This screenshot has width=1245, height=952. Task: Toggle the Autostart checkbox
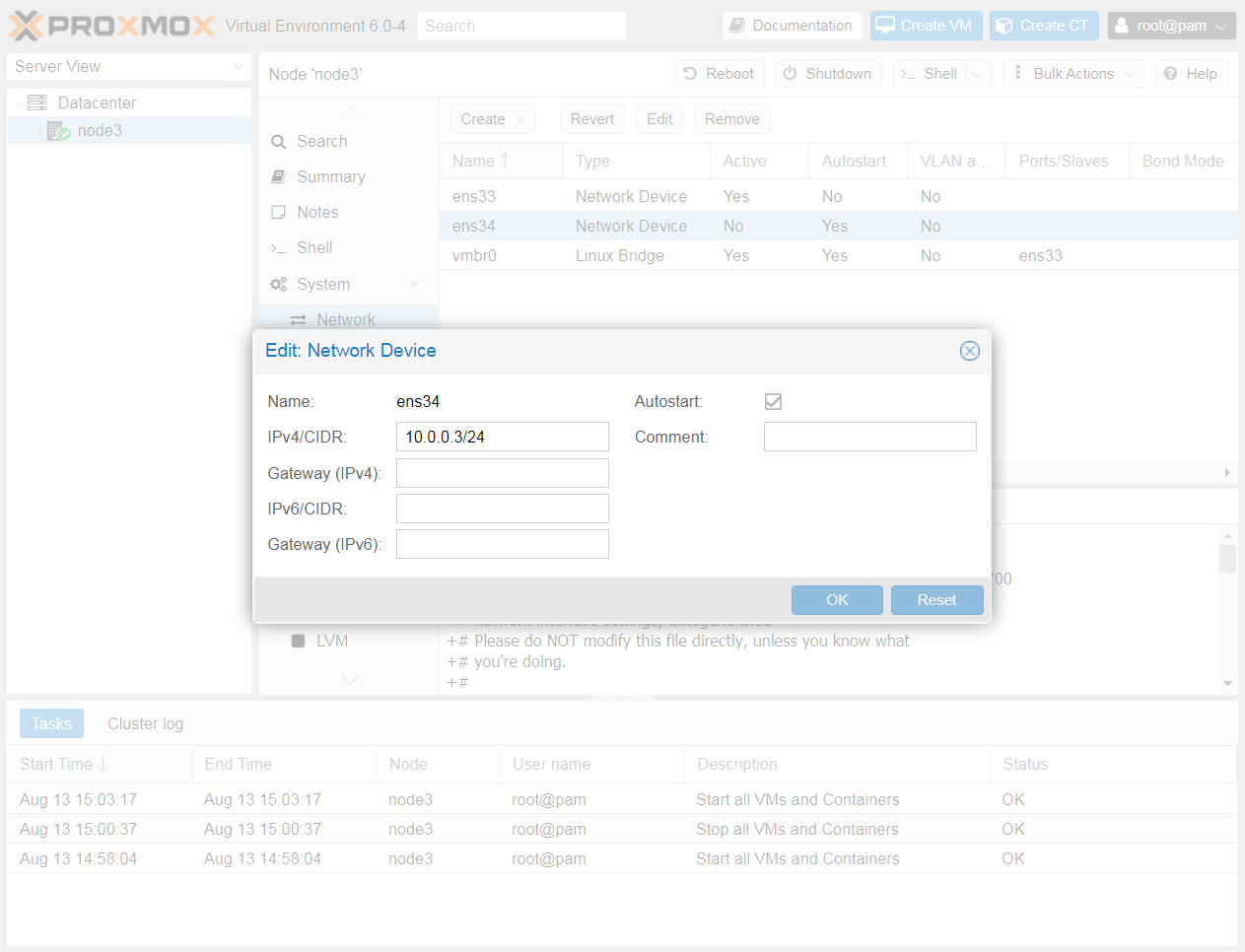[x=774, y=401]
